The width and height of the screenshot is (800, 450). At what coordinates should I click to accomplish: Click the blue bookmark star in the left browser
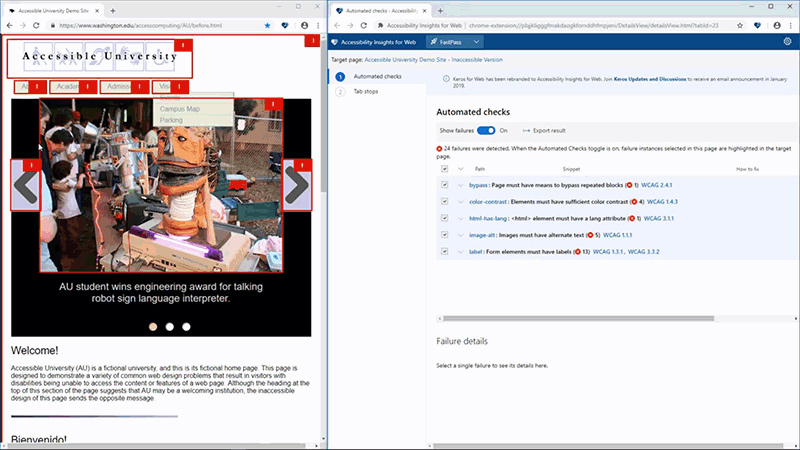click(267, 24)
